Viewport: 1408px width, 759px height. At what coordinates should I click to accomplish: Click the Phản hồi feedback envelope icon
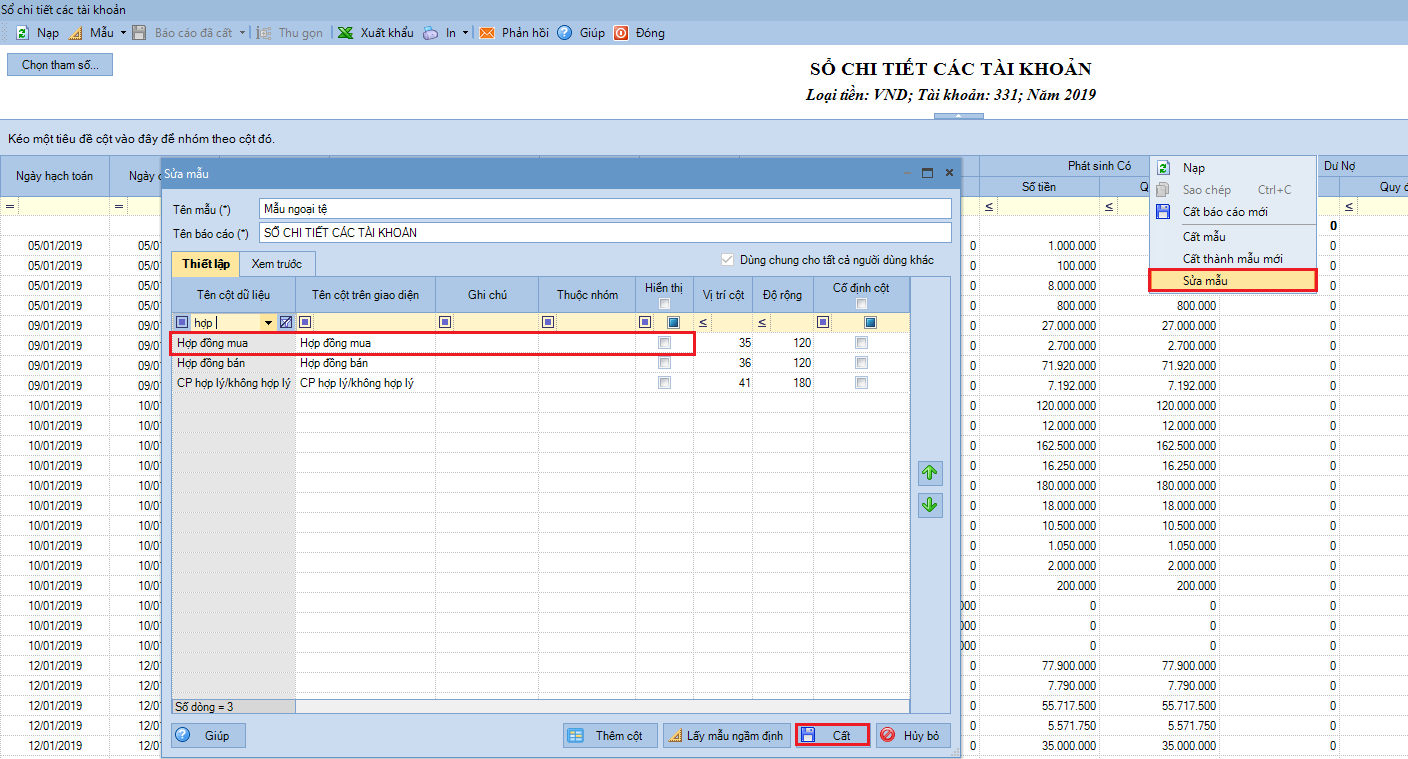(487, 33)
